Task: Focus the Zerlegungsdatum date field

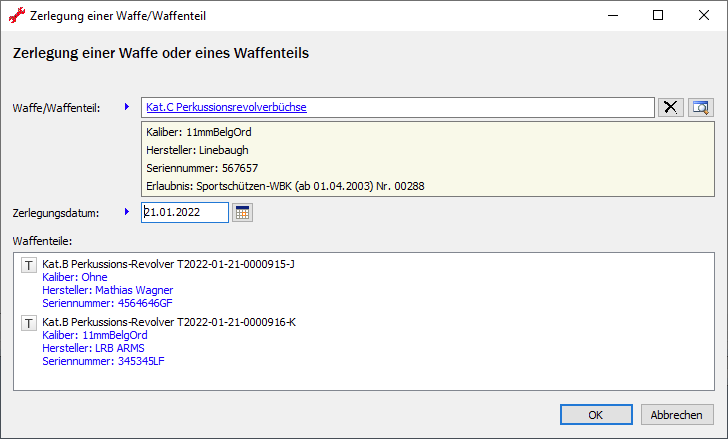Action: coord(185,212)
